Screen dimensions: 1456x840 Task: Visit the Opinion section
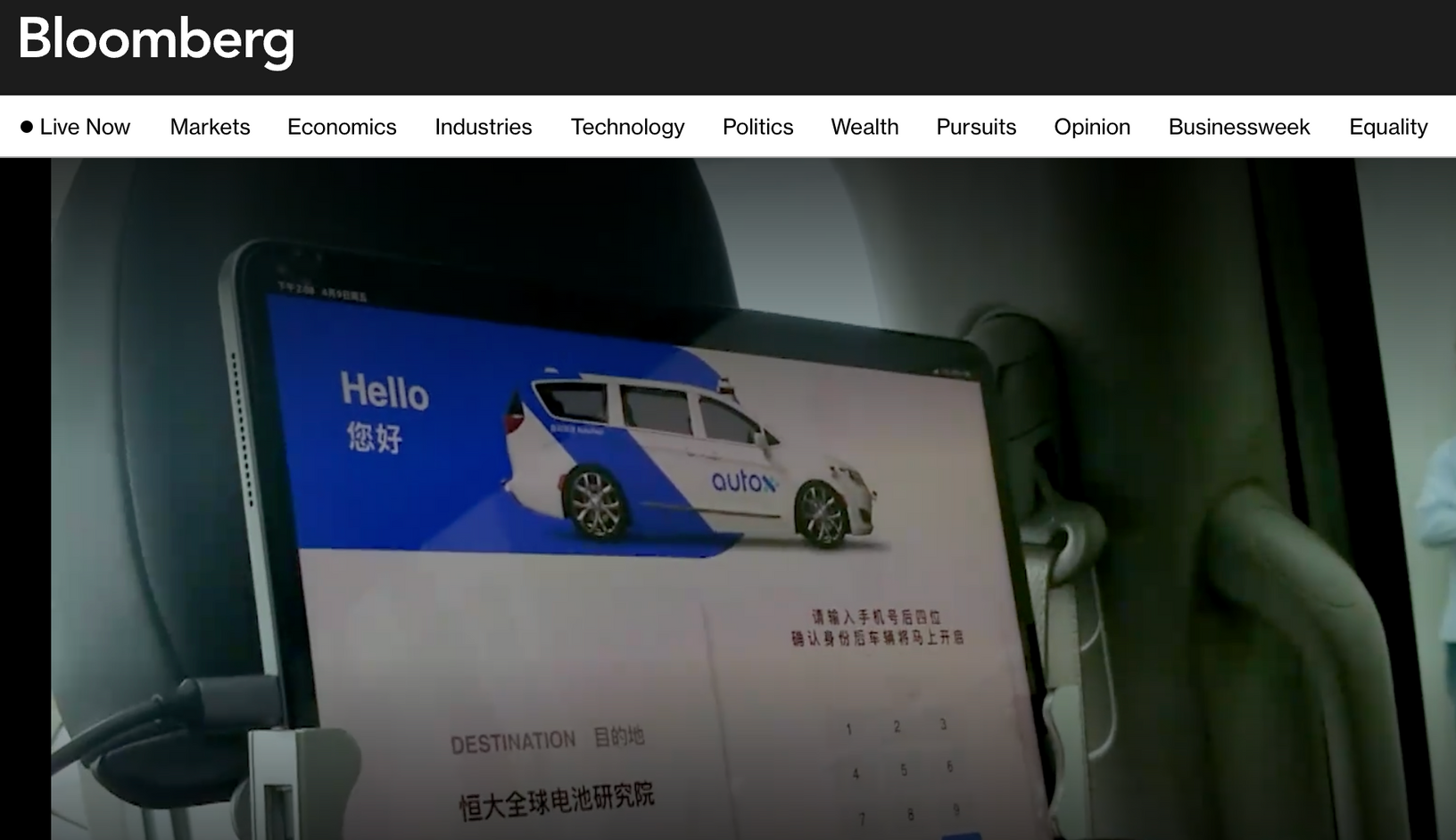1092,127
